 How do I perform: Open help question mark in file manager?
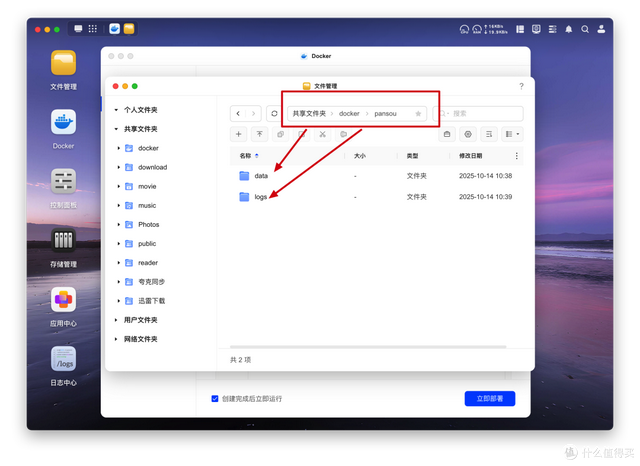tap(521, 86)
